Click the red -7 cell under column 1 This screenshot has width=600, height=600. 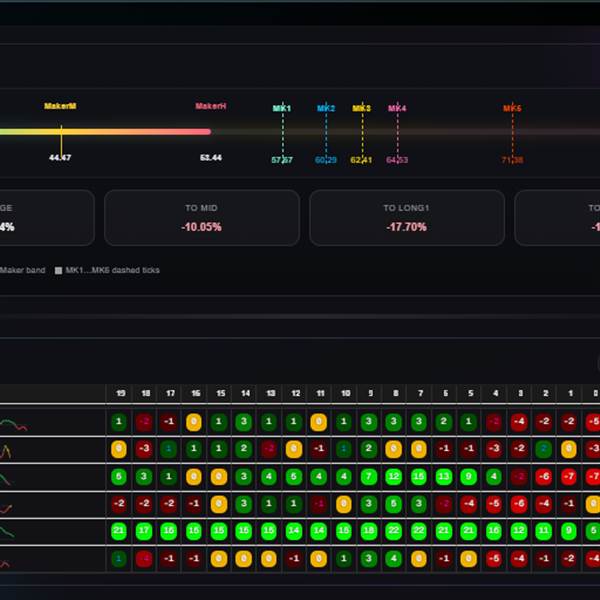[x=569, y=477]
